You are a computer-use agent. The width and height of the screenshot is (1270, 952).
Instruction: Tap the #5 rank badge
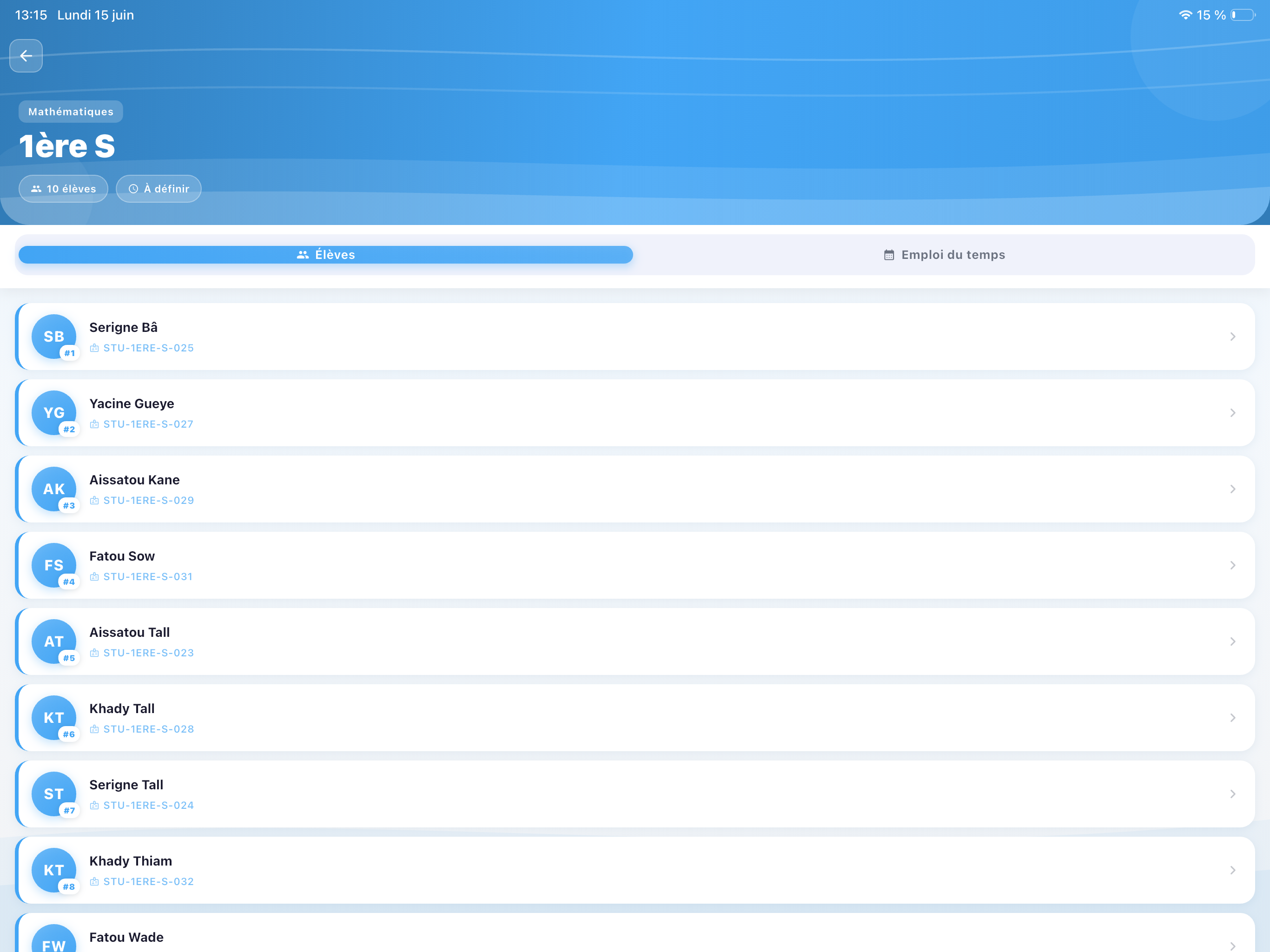pos(69,658)
